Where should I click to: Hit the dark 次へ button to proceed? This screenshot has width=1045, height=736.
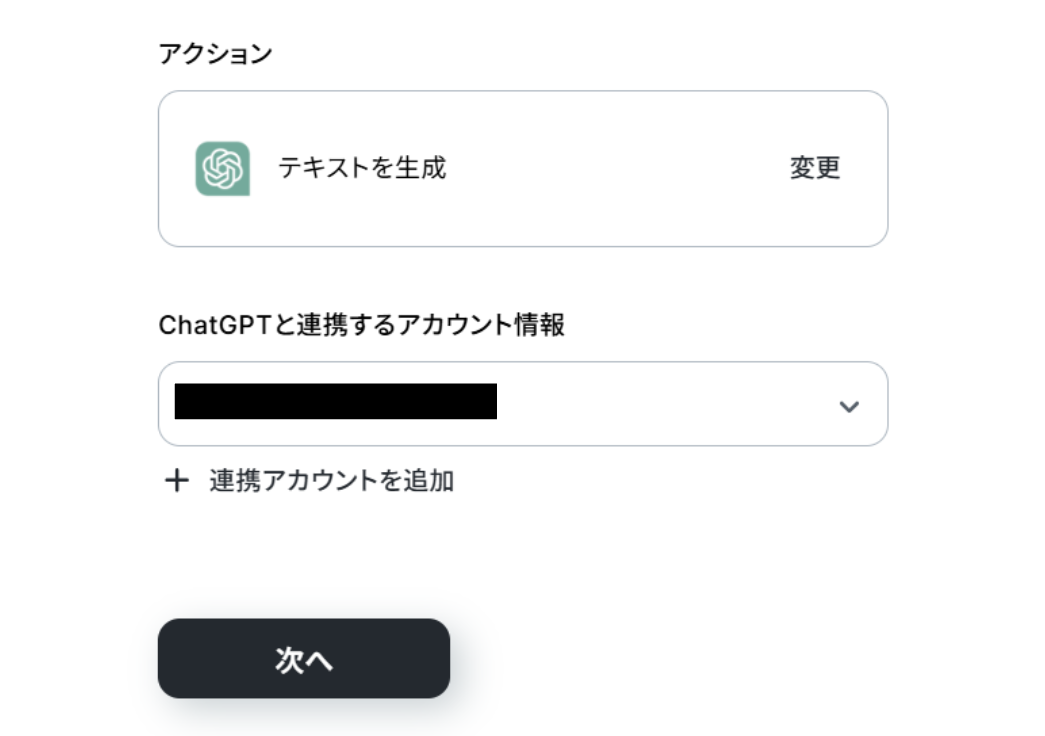(304, 658)
